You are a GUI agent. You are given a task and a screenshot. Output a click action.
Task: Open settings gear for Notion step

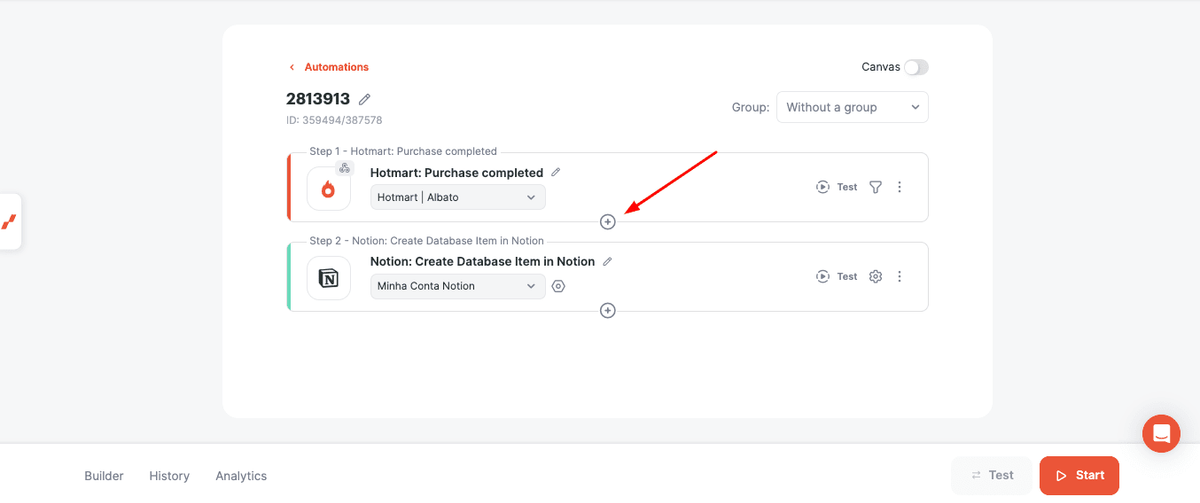click(x=875, y=276)
